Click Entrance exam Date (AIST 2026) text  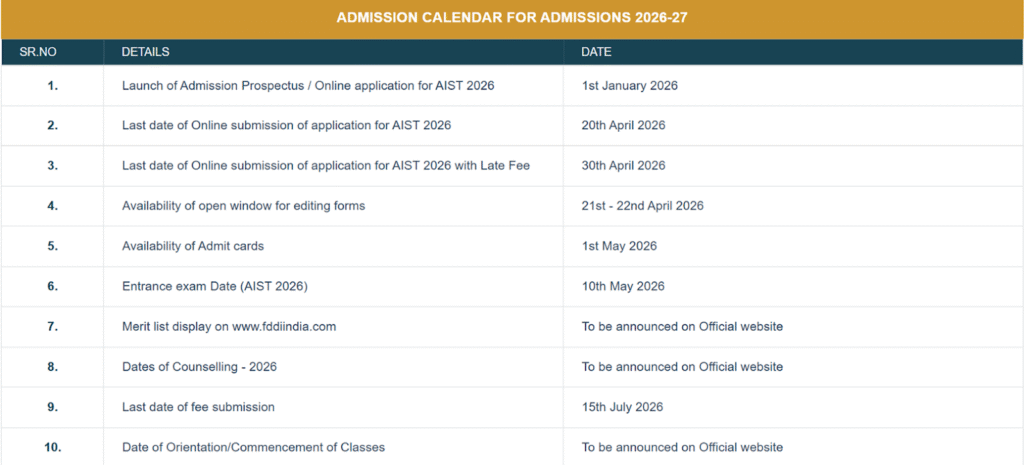(x=214, y=287)
